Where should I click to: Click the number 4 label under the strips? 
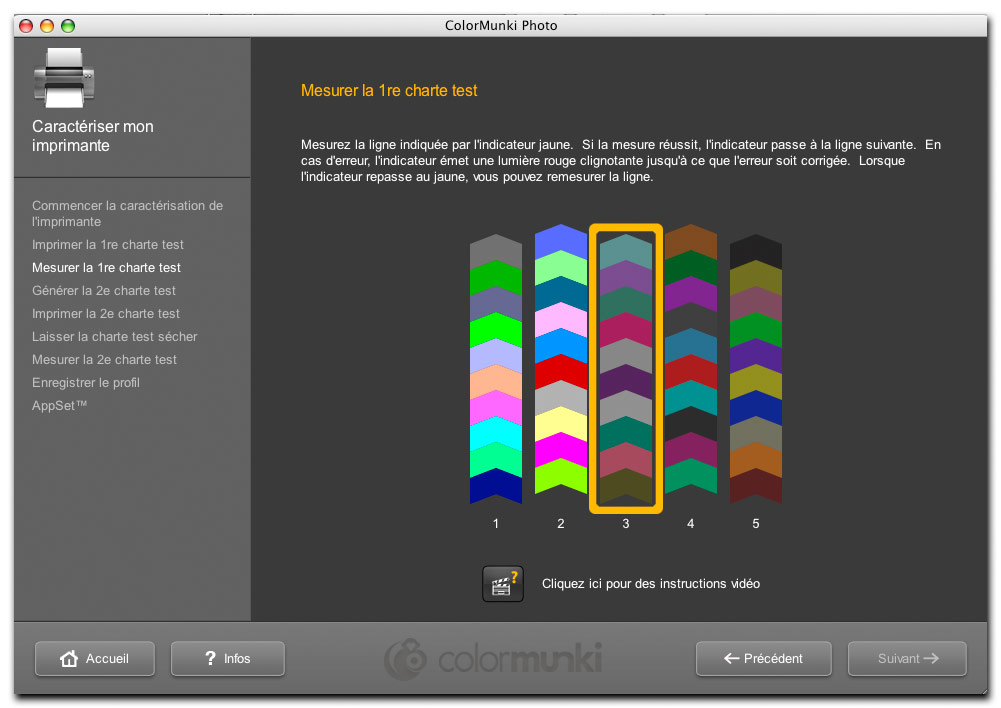click(691, 523)
